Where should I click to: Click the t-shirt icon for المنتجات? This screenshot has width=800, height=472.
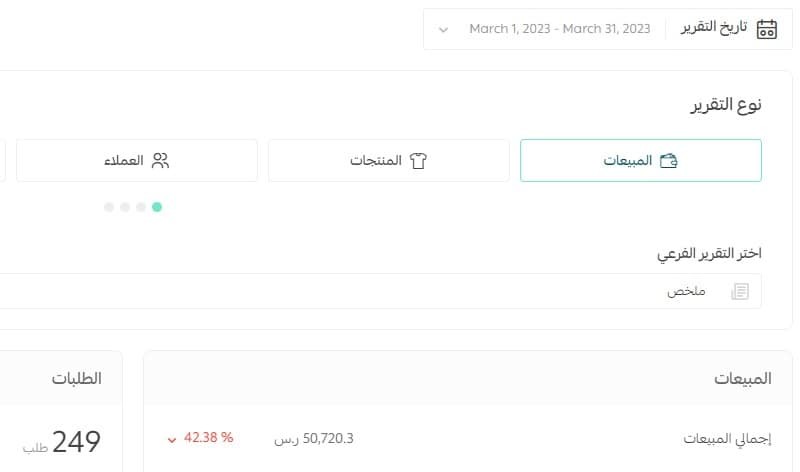(x=418, y=161)
